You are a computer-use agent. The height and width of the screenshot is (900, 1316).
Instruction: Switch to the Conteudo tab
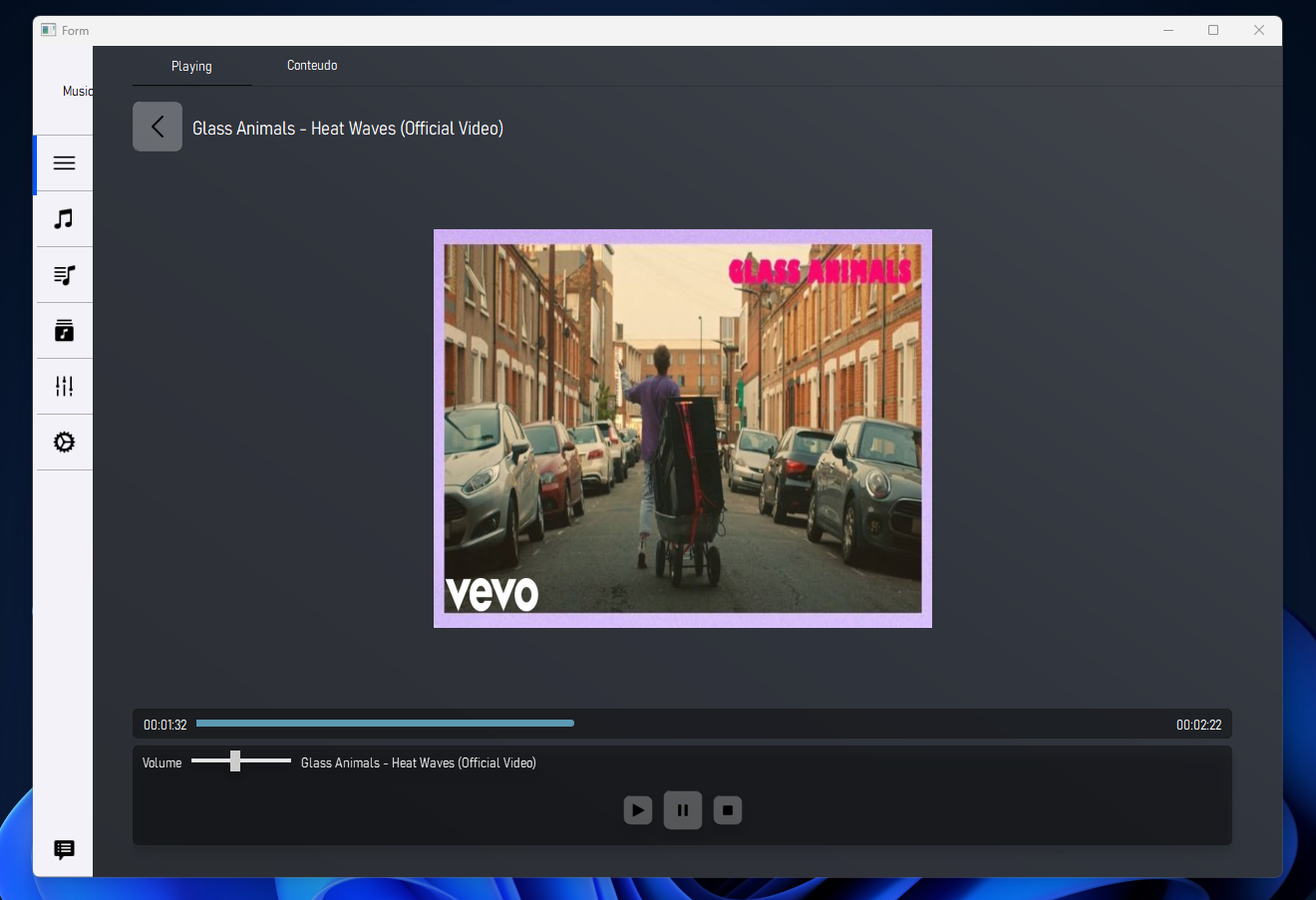tap(312, 66)
